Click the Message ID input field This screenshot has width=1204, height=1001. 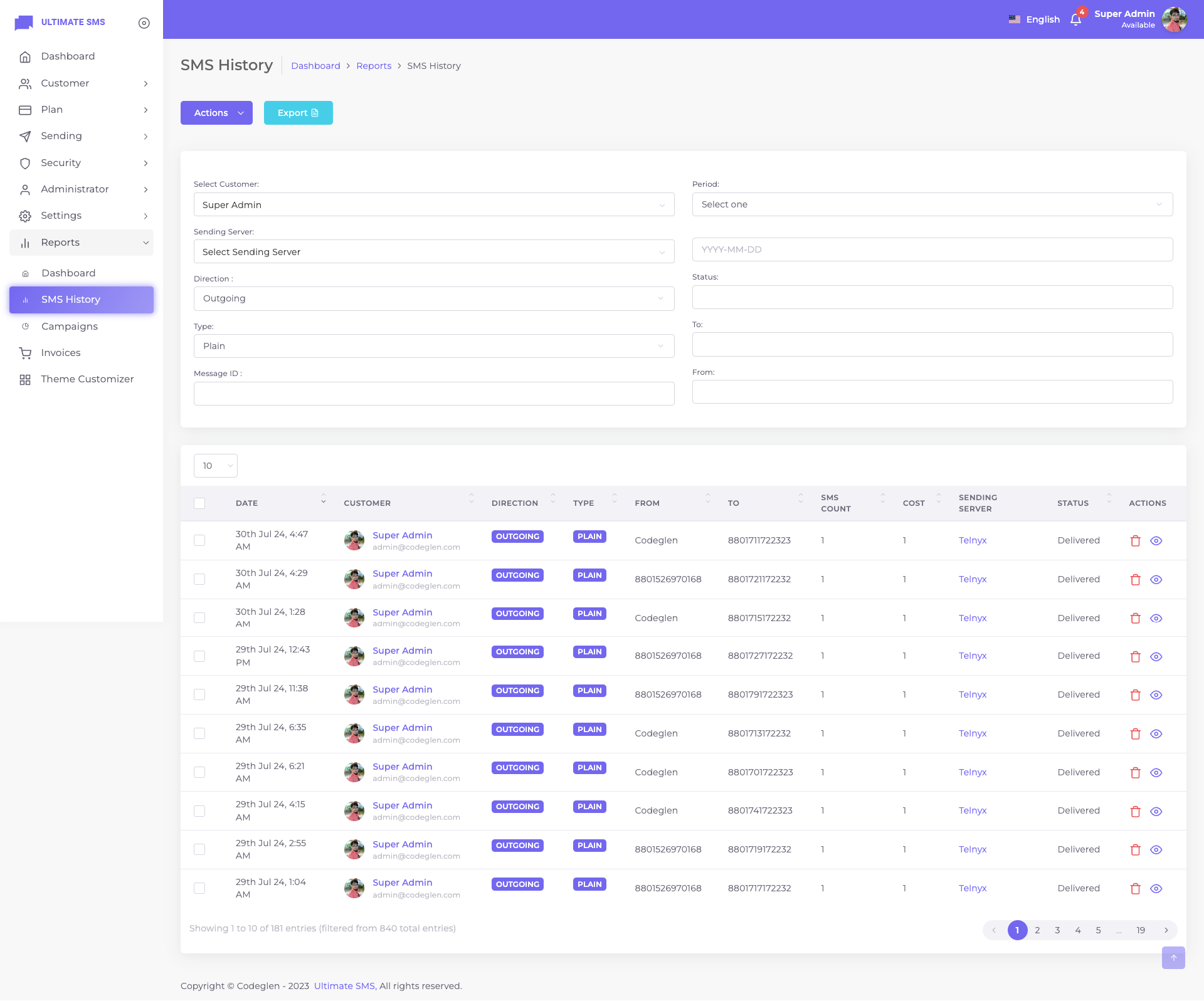click(433, 394)
